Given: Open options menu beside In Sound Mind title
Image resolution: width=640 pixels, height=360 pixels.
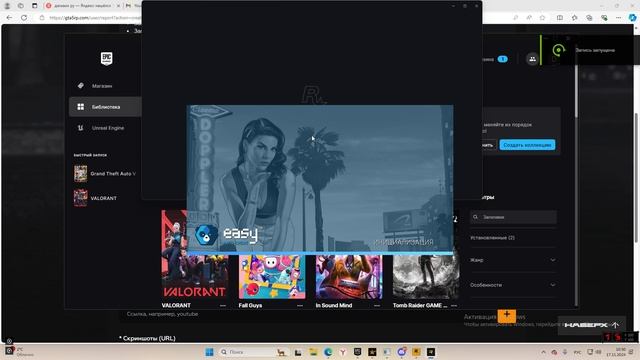Looking at the screenshot, I should click(377, 306).
